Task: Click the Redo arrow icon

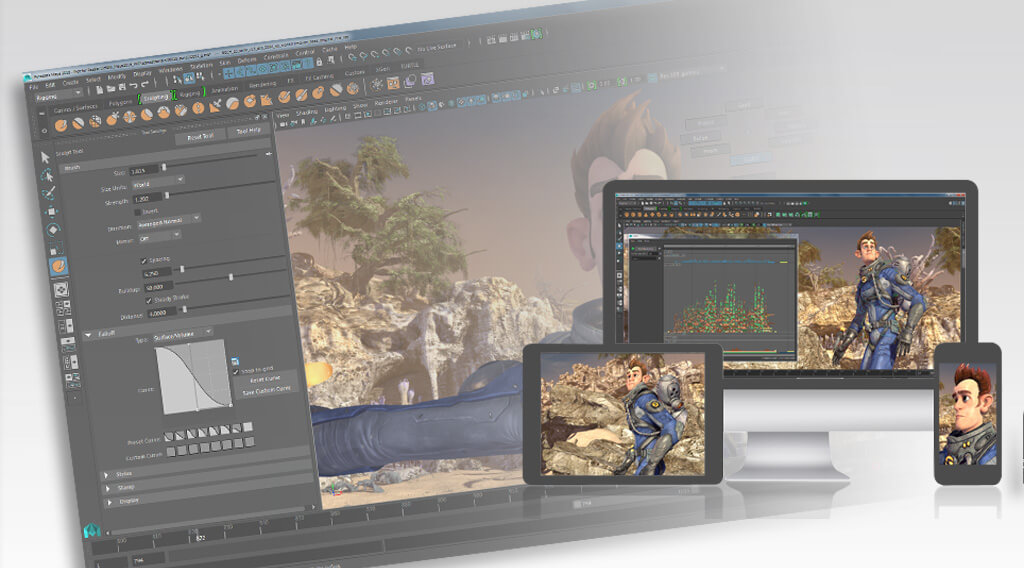Action: [144, 84]
